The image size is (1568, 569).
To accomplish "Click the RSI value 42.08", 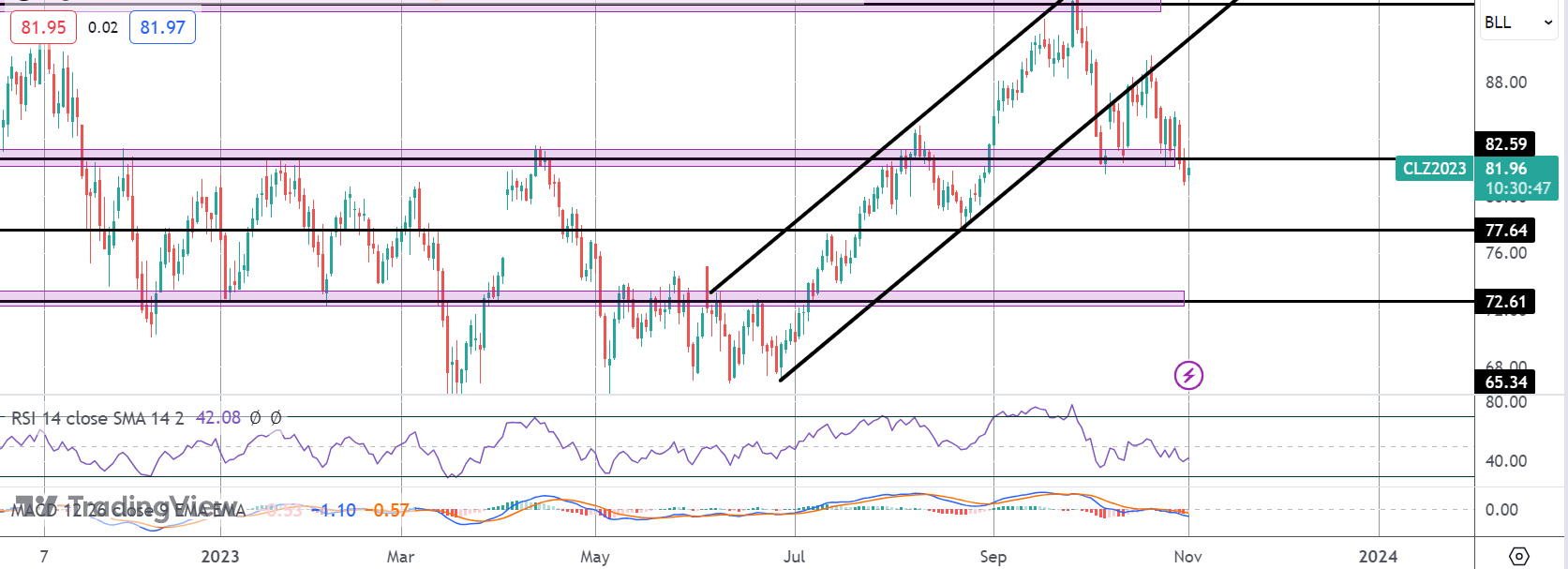I will click(x=218, y=418).
